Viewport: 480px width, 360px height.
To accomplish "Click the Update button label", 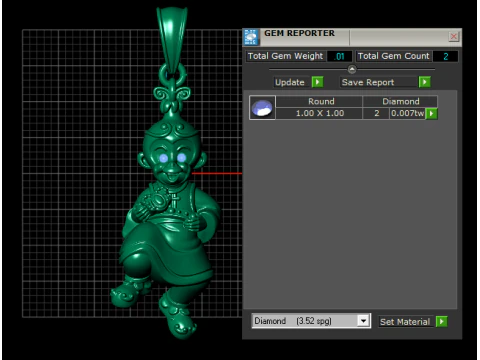I will point(290,82).
